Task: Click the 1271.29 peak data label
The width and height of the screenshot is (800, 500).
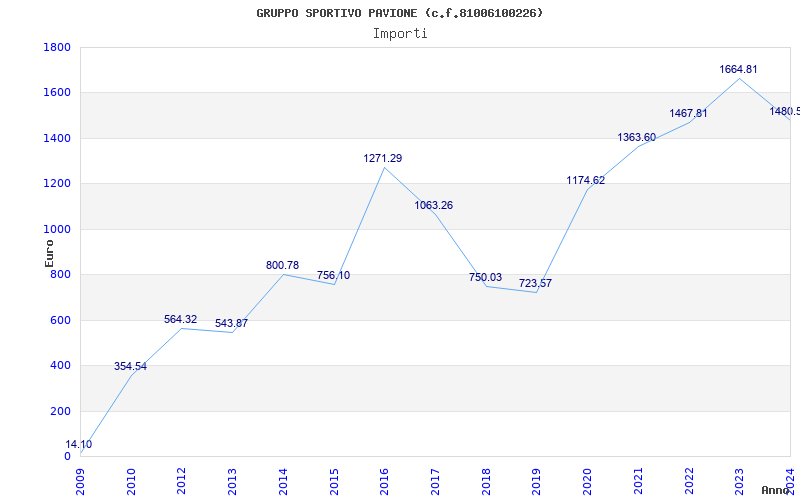Action: pyautogui.click(x=383, y=158)
